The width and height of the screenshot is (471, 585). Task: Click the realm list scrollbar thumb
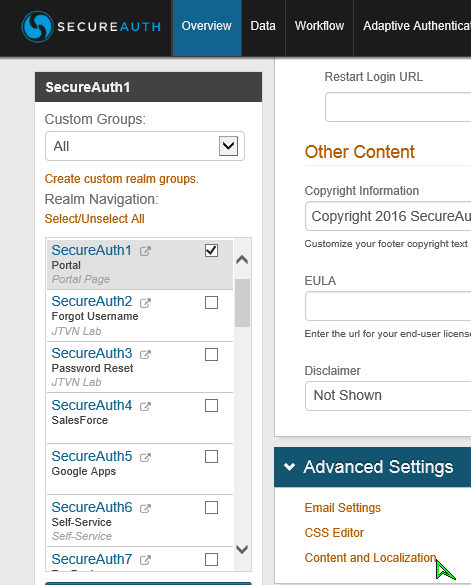pos(243,303)
